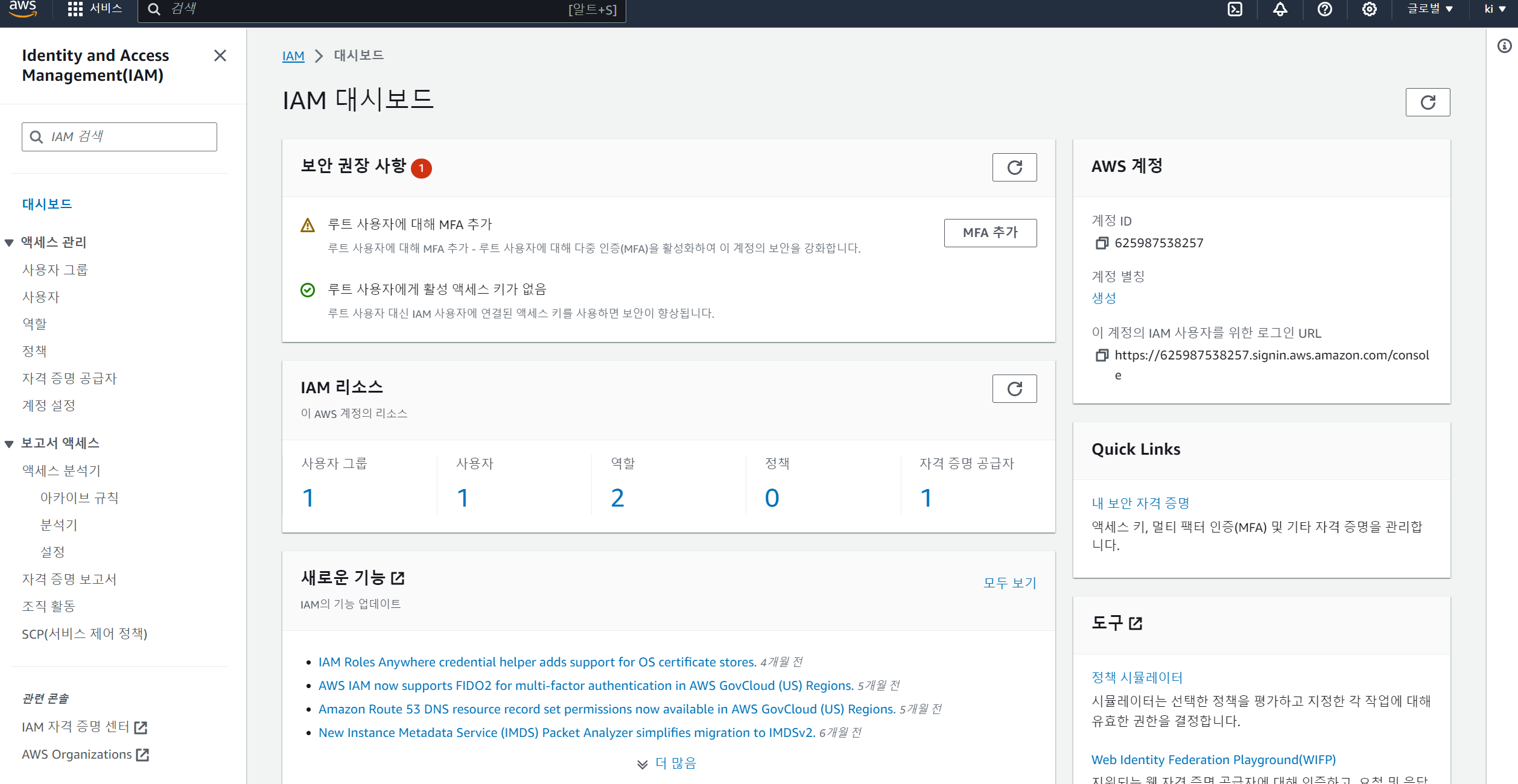Open the help question mark icon
Screen dimensions: 1518x784
coord(1324,9)
